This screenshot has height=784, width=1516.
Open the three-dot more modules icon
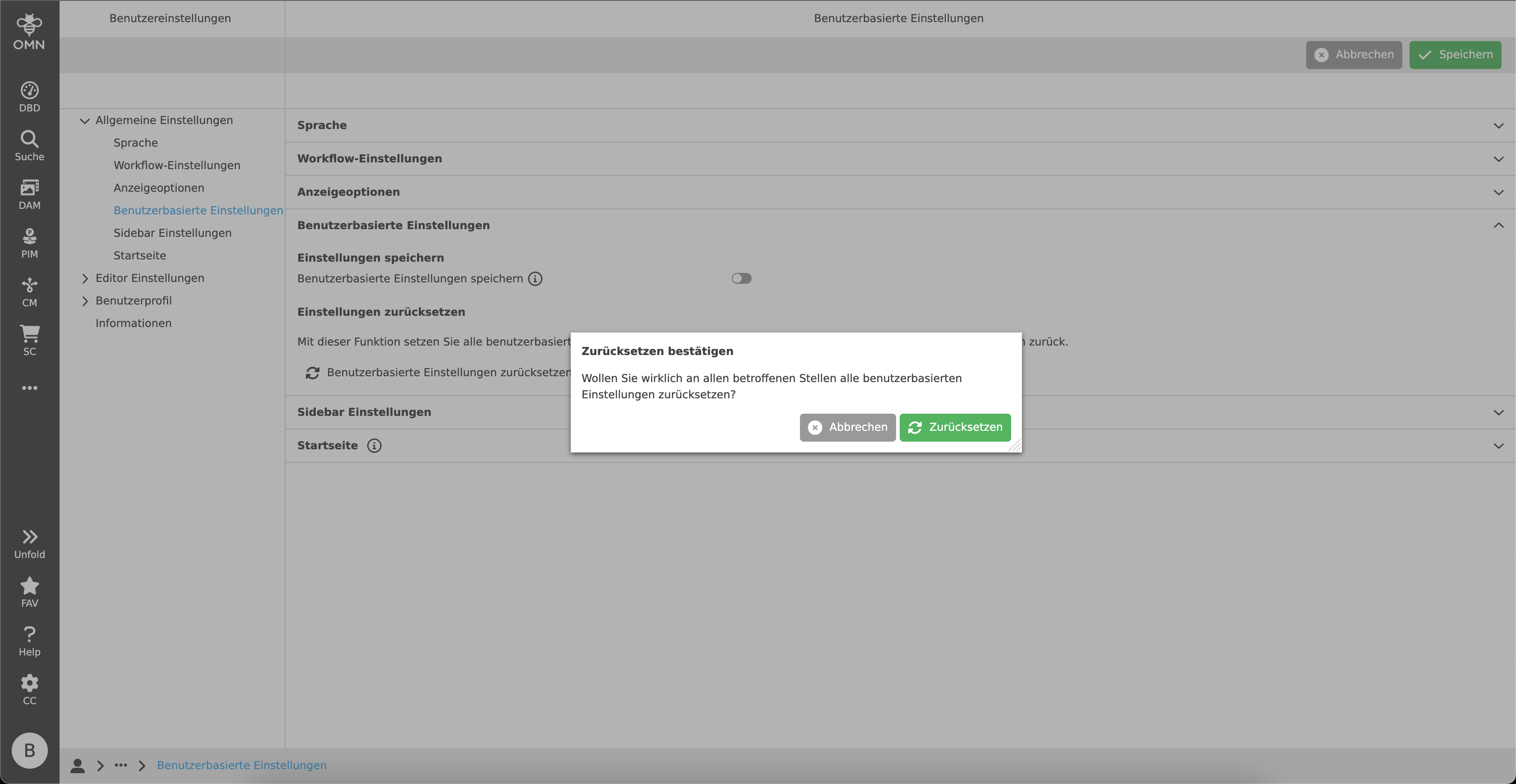[x=29, y=387]
